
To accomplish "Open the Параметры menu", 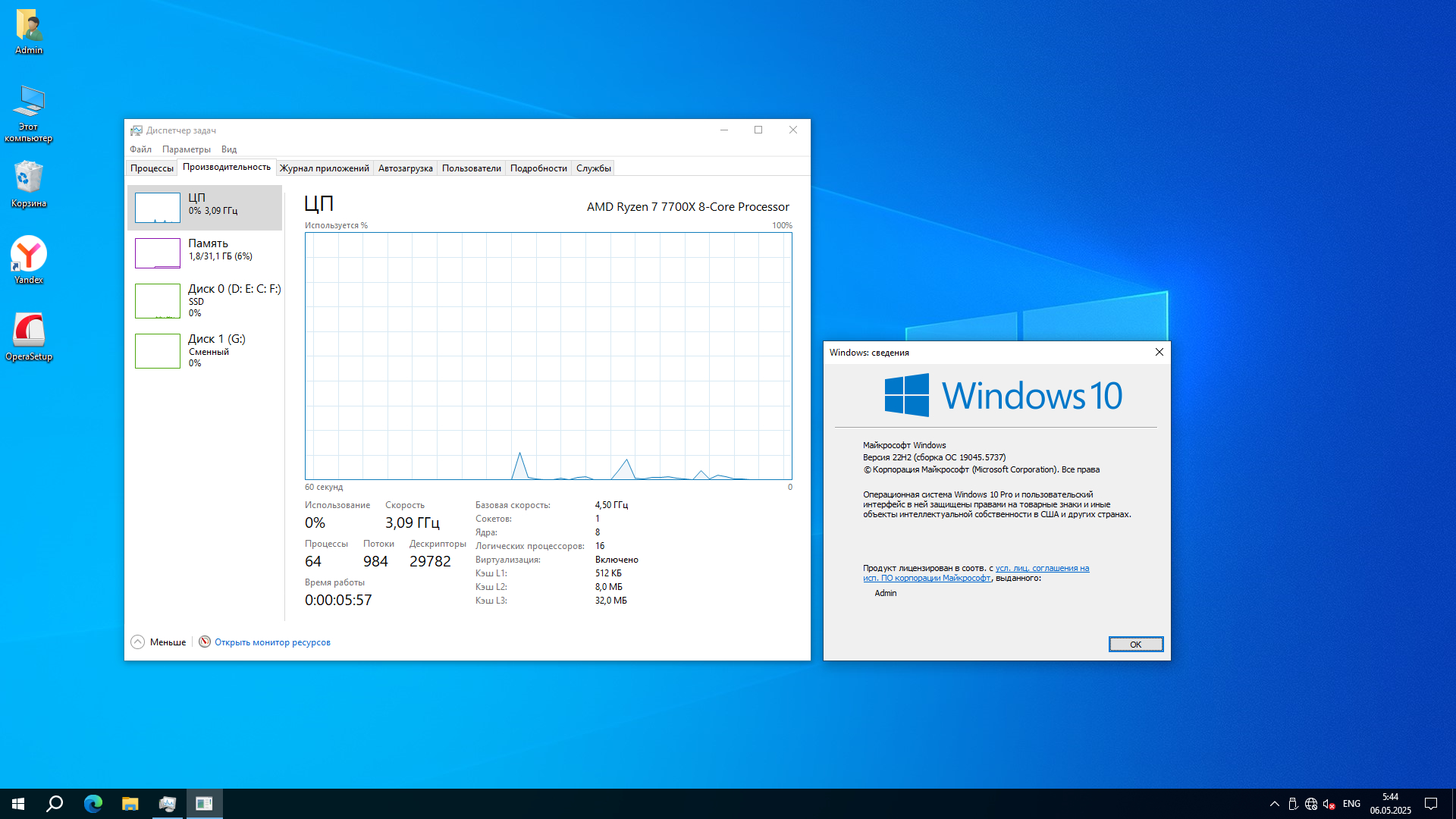I will (186, 149).
